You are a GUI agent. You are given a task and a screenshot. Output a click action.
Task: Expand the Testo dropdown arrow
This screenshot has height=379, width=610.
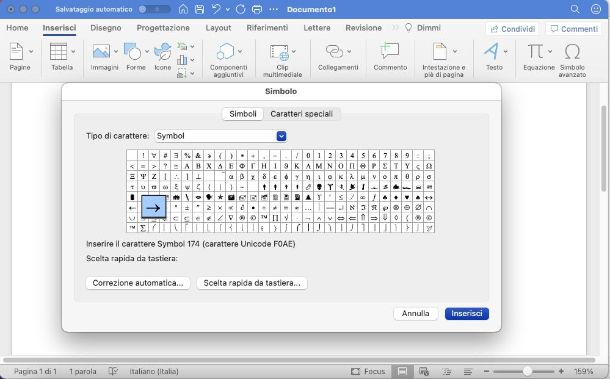505,51
